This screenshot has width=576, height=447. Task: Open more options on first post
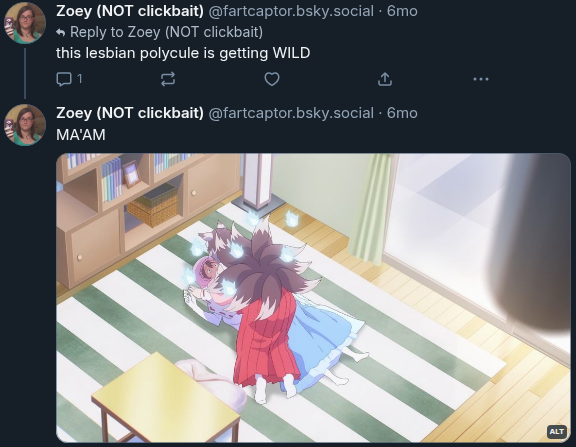[x=481, y=79]
